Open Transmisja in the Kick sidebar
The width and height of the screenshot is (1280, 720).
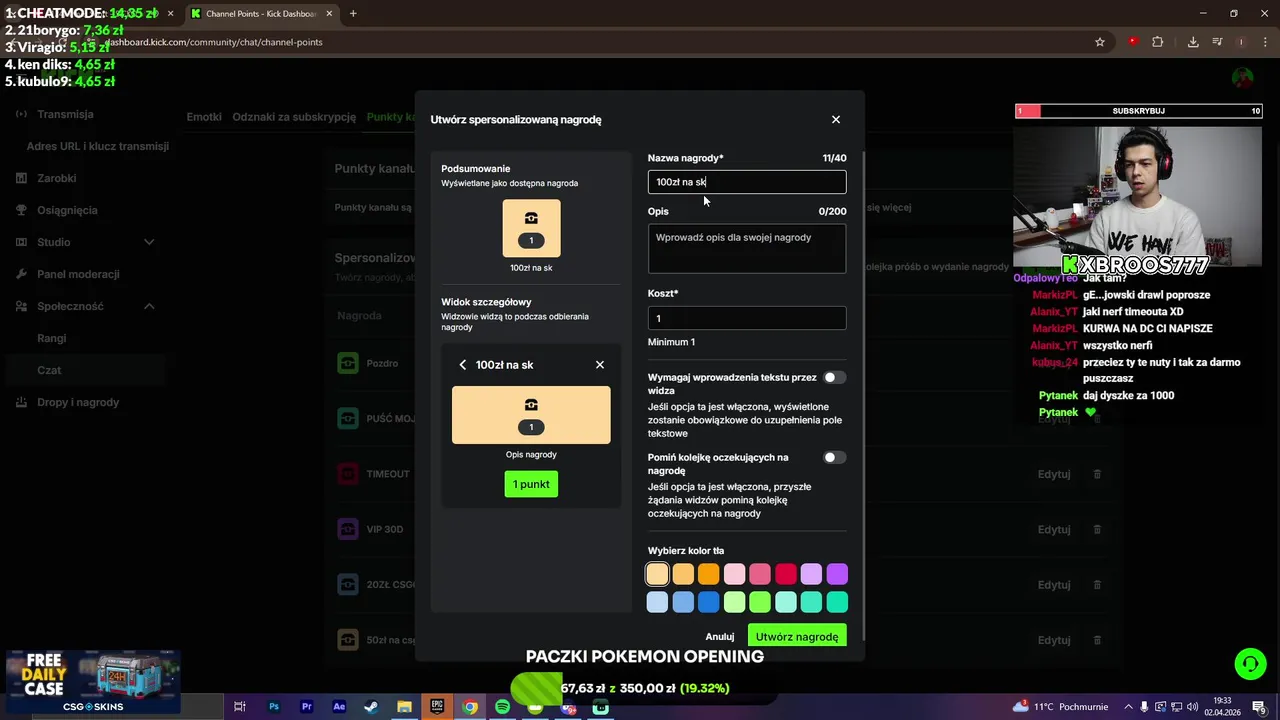point(65,114)
